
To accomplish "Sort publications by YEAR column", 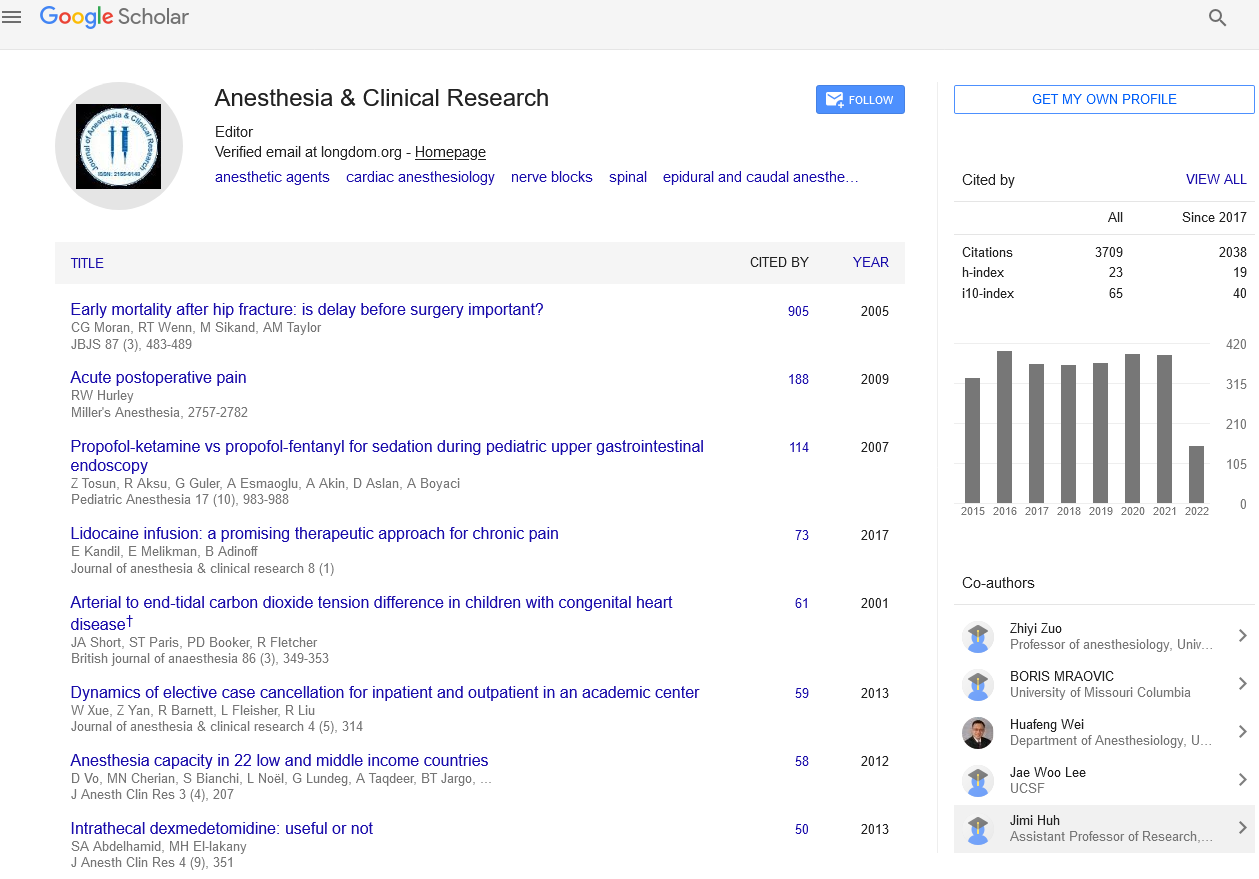I will point(870,263).
